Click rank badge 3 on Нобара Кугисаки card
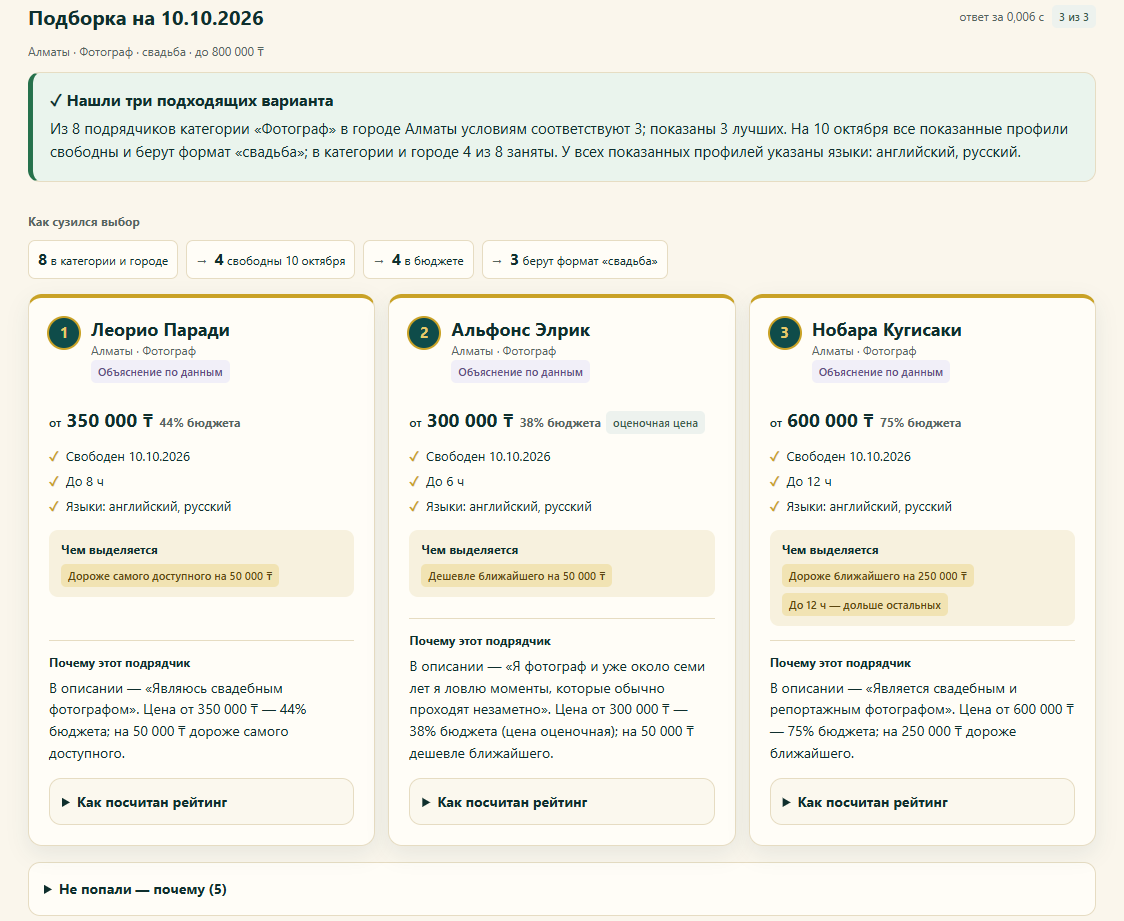Viewport: 1124px width, 921px height. coord(784,333)
